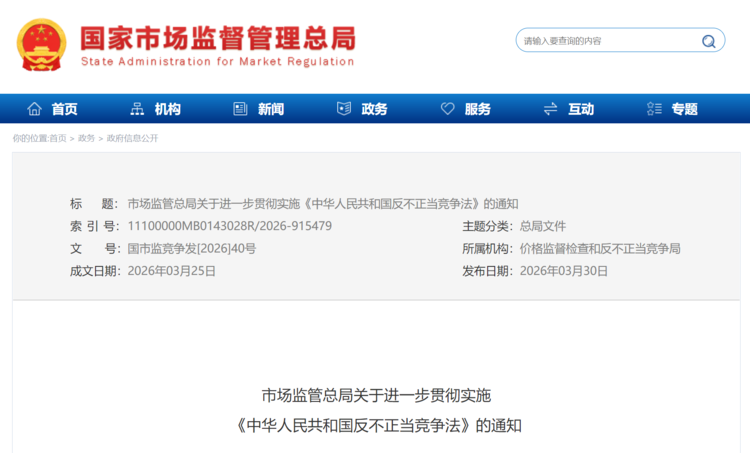Click the index number 11100000MB0143028R/2026-915479
750x453 pixels.
[x=230, y=226]
